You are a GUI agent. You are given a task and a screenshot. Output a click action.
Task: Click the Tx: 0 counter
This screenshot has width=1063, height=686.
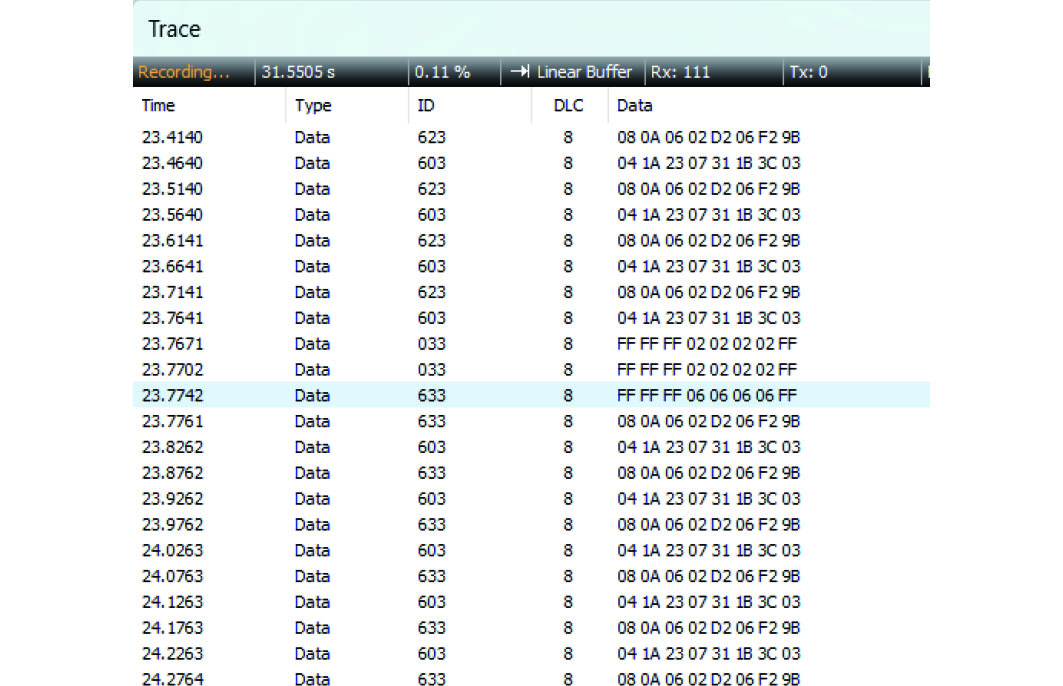click(808, 72)
